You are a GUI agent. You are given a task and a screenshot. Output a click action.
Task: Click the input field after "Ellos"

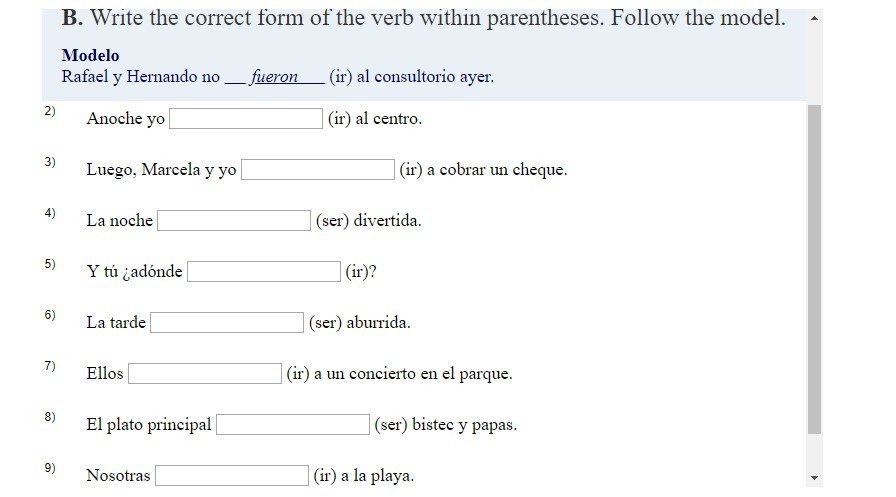click(x=205, y=374)
